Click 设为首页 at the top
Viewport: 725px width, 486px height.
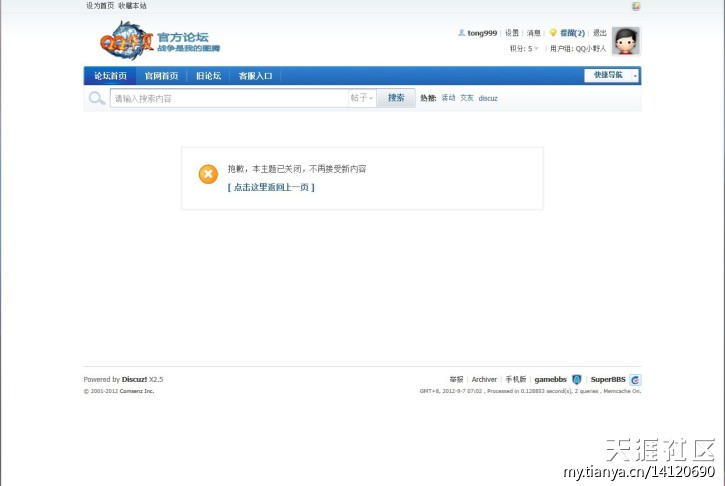100,6
